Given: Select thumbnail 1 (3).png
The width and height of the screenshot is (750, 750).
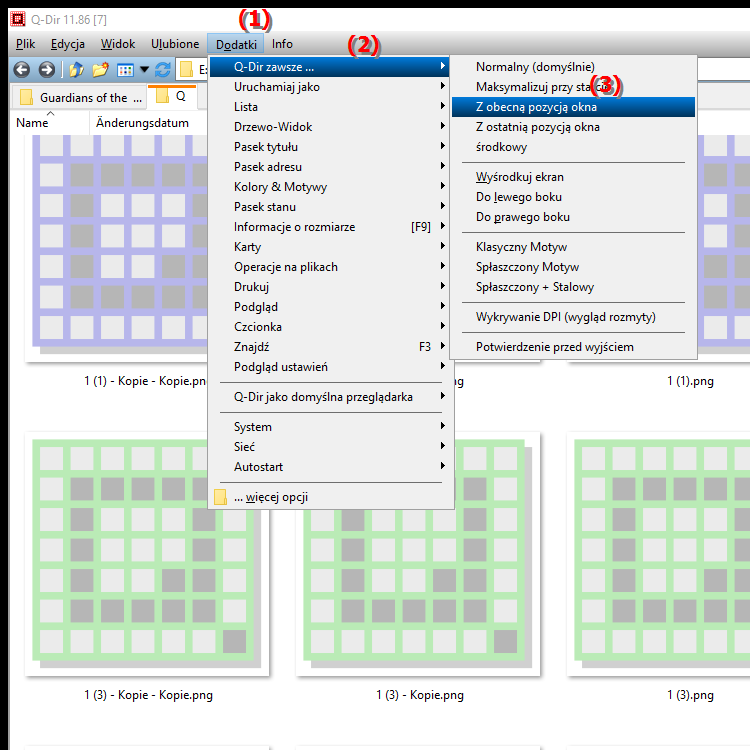Looking at the screenshot, I should [x=659, y=554].
